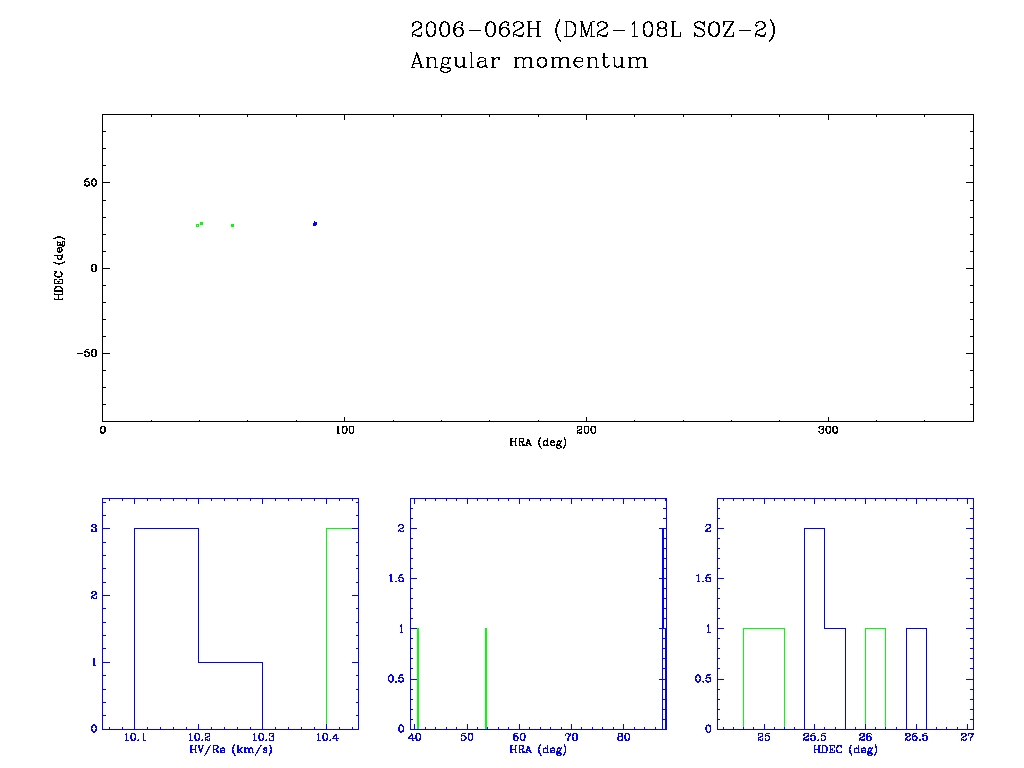Click the HRA (deg) label under scatter plot
The width and height of the screenshot is (1024, 768).
pyautogui.click(x=538, y=442)
